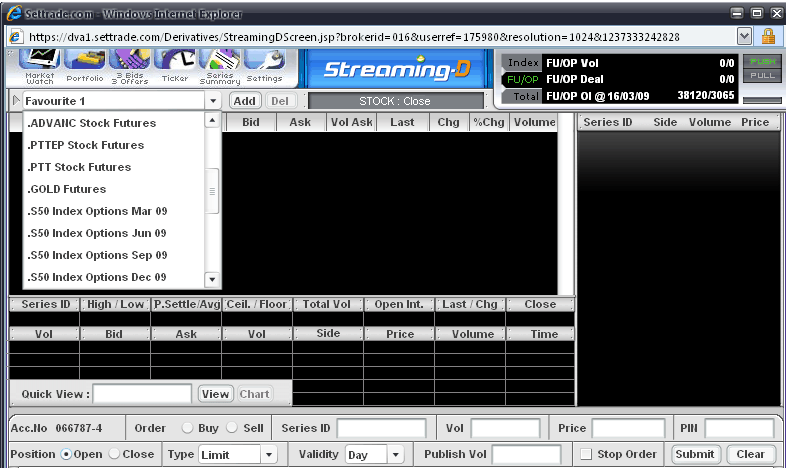786x468 pixels.
Task: Click the Last column header
Action: pyautogui.click(x=403, y=122)
